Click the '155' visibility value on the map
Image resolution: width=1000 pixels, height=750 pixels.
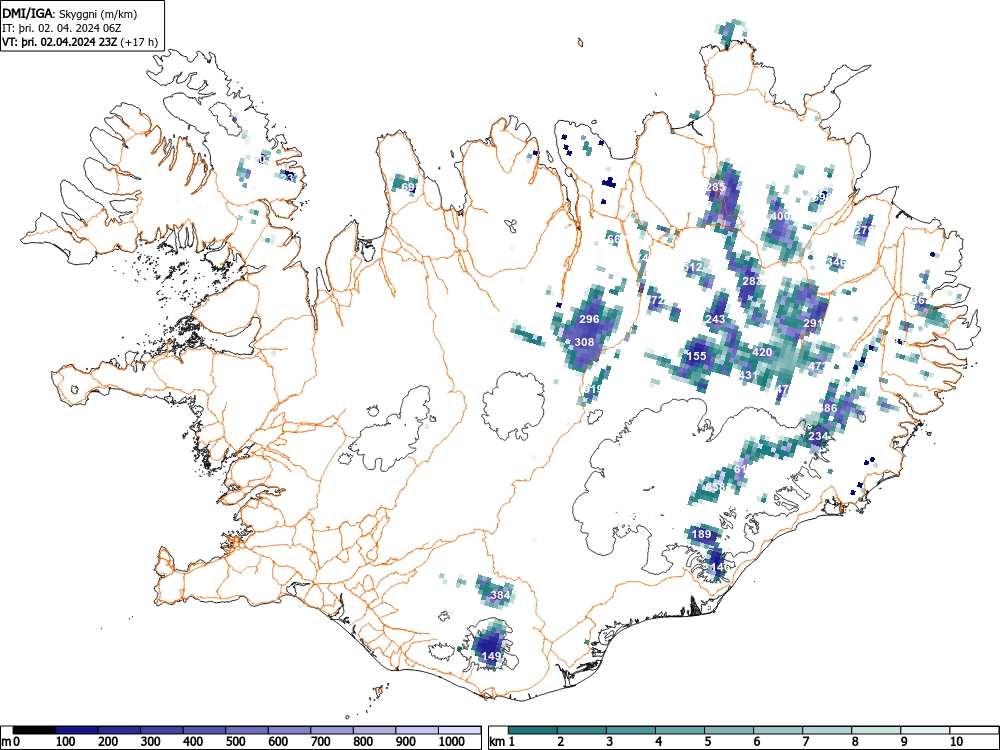point(696,356)
